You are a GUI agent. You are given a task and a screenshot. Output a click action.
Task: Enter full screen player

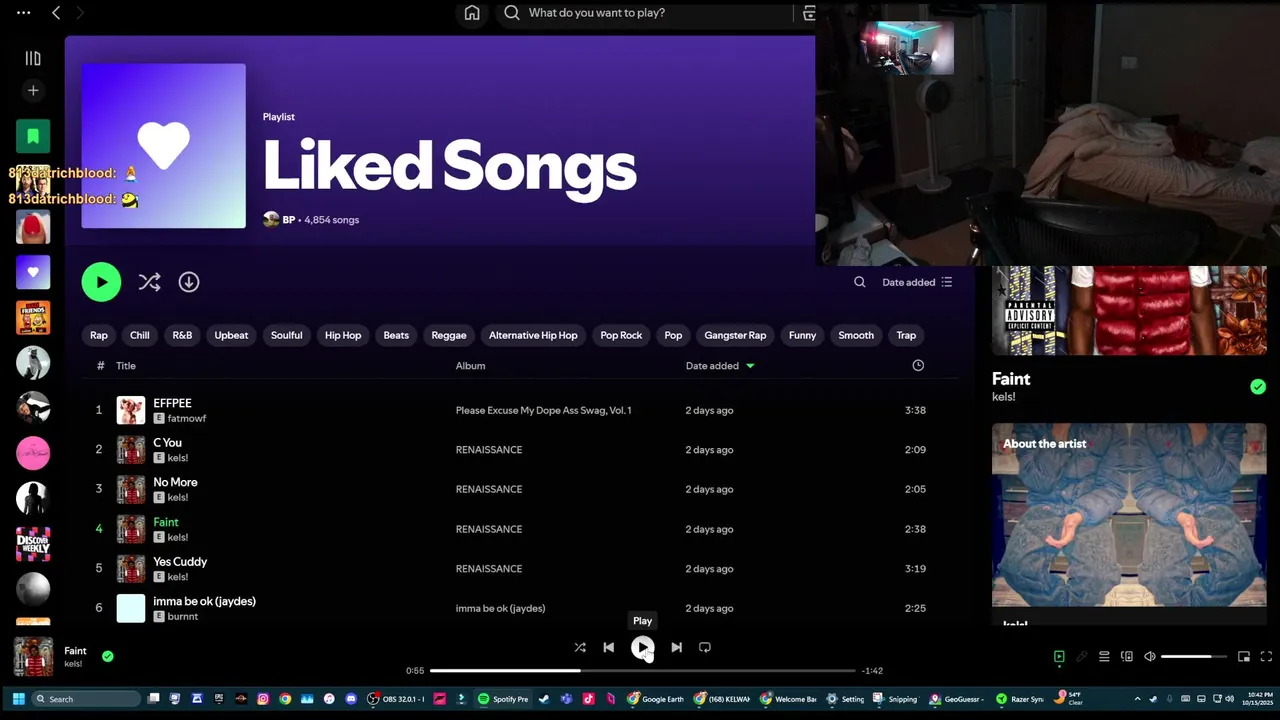click(1266, 657)
